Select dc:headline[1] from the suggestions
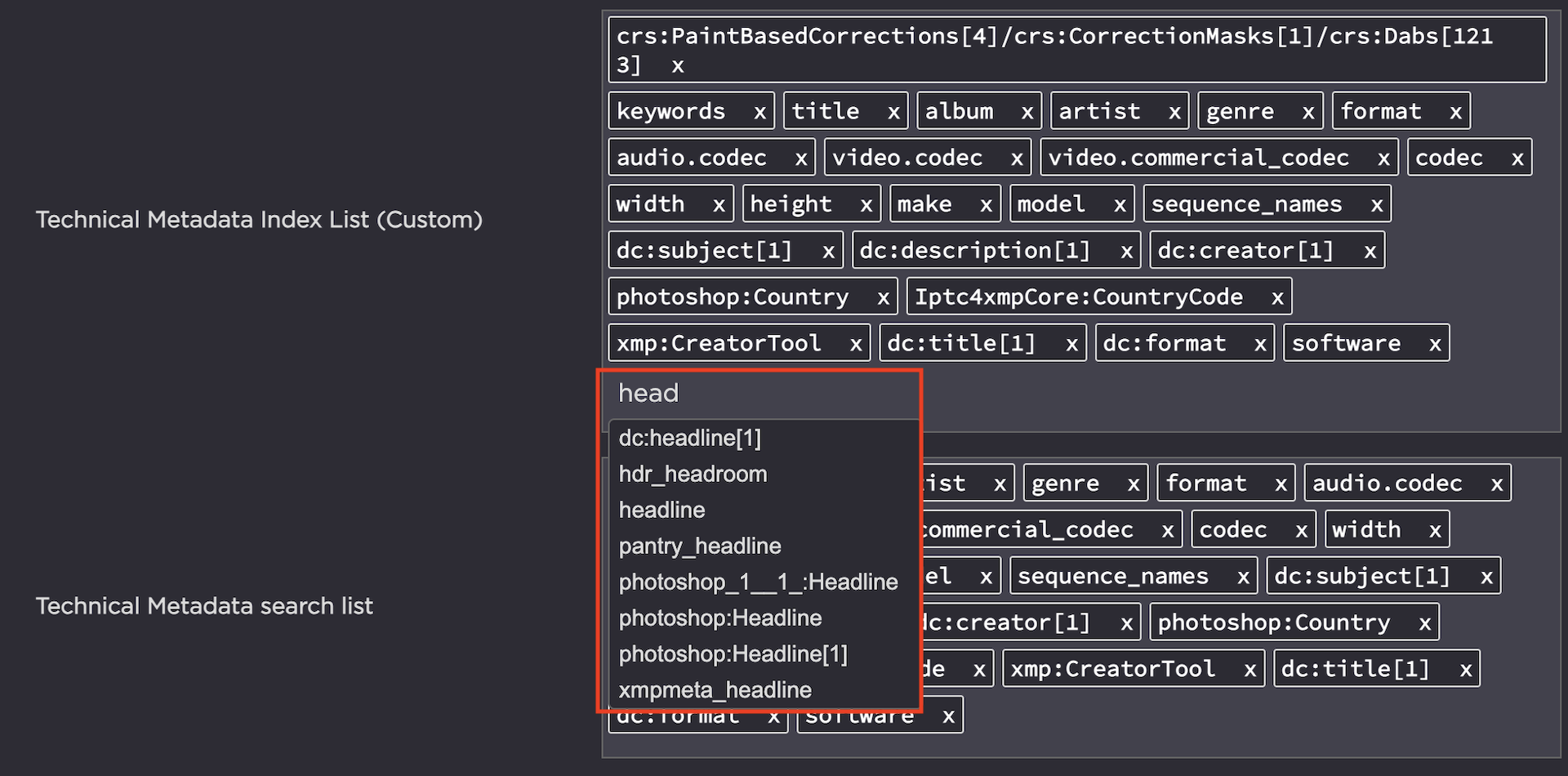The width and height of the screenshot is (1568, 776). tap(689, 439)
